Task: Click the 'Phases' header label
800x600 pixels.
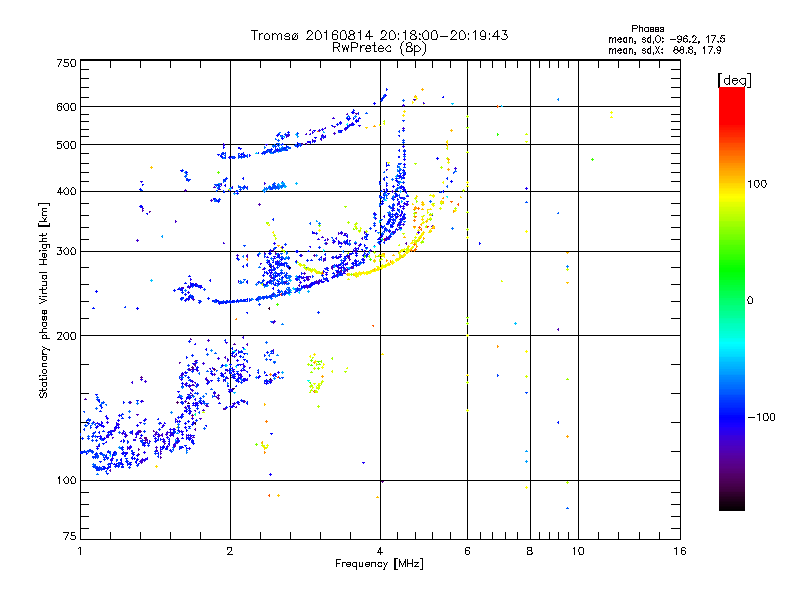Action: tap(647, 29)
